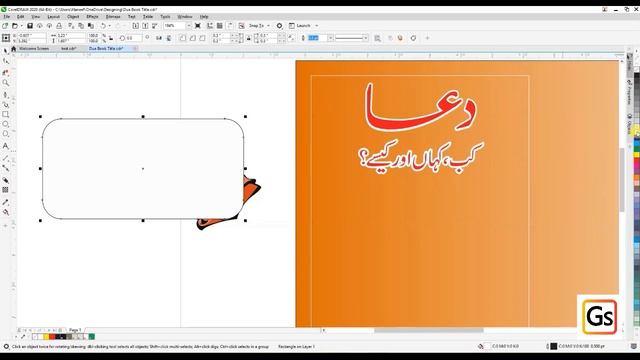Viewport: 640px width, 360px height.
Task: Toggle Mirror horizontally
Action: [x=159, y=38]
